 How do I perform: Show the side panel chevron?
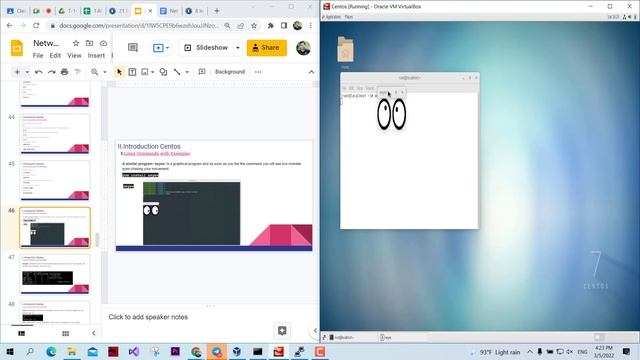pyautogui.click(x=315, y=330)
